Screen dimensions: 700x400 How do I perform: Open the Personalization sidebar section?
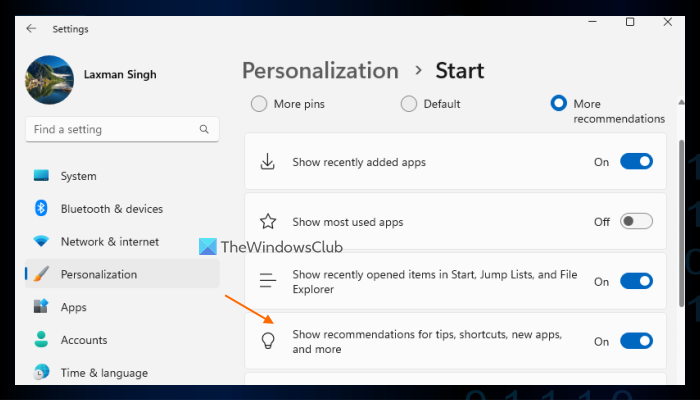(99, 274)
